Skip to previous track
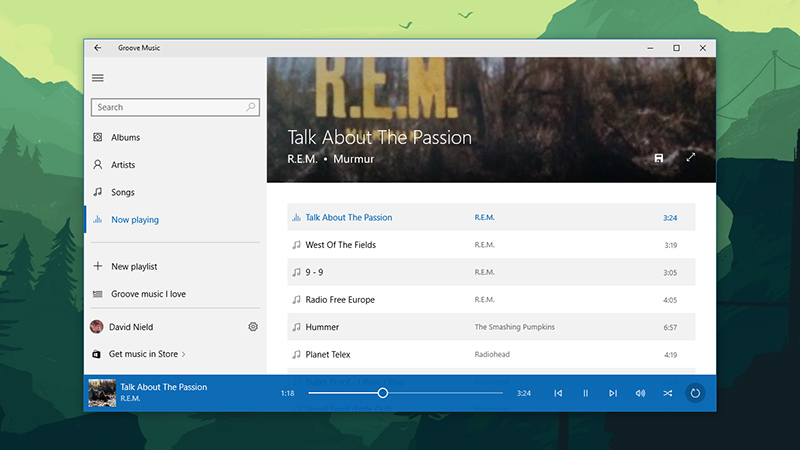 [558, 393]
